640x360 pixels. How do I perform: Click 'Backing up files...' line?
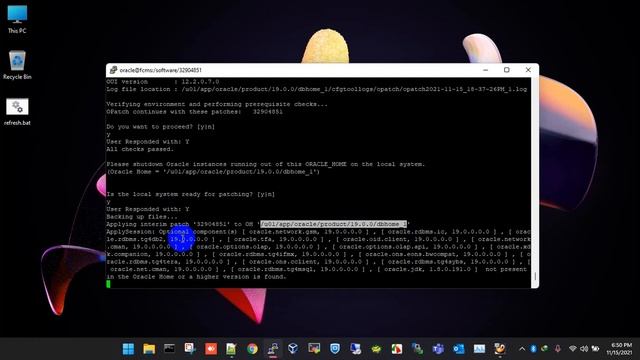142,216
